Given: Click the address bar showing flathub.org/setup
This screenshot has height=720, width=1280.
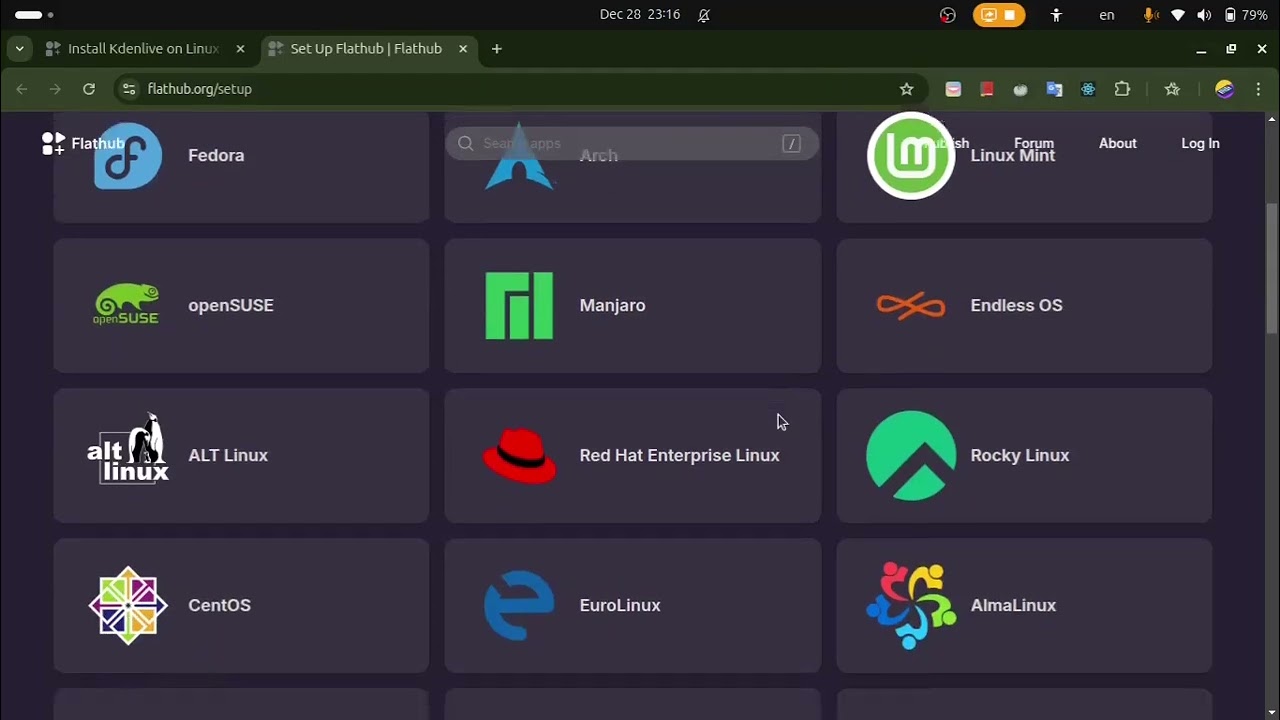Looking at the screenshot, I should [x=520, y=89].
